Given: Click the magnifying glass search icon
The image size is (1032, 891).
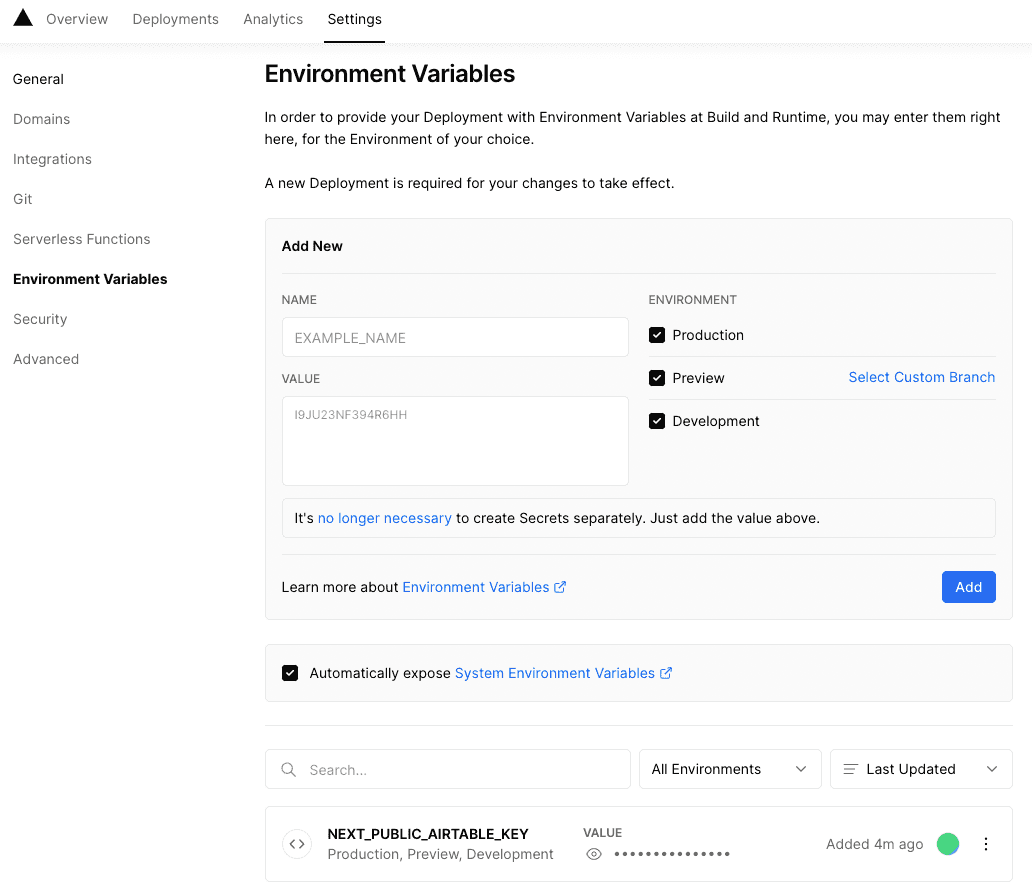Looking at the screenshot, I should point(289,769).
